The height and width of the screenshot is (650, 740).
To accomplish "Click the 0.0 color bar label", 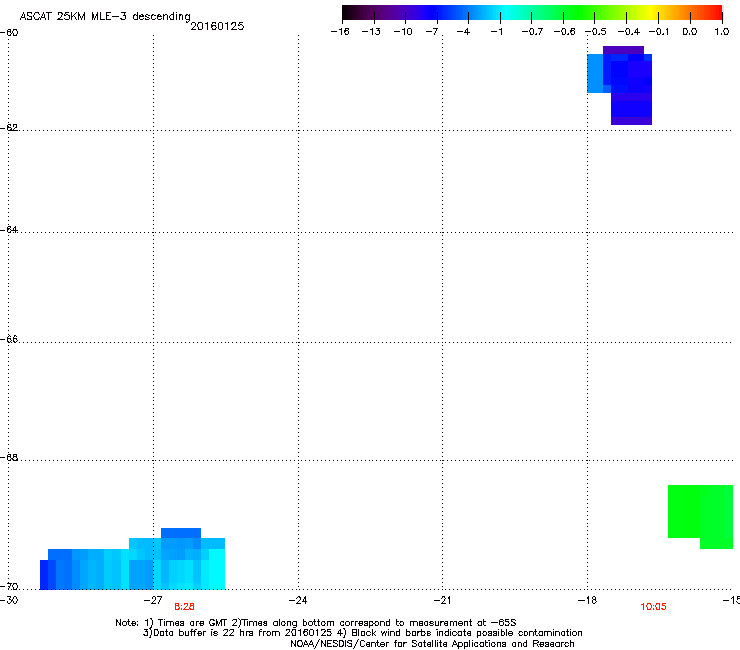I will tap(690, 32).
